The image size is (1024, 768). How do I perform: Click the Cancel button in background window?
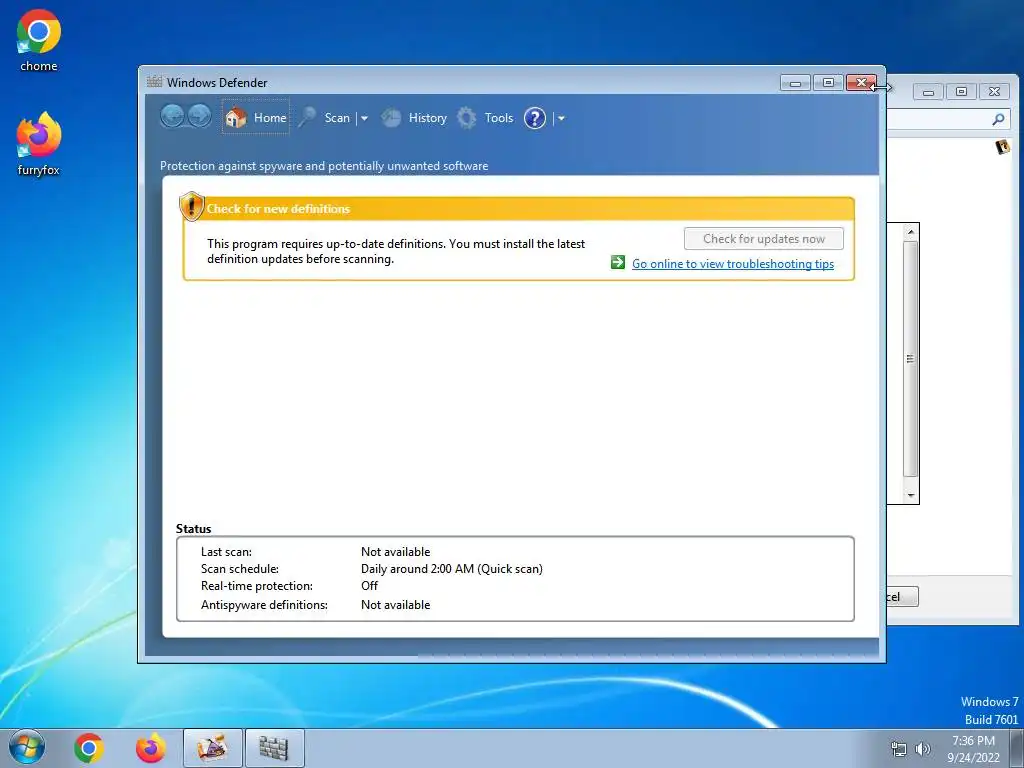coord(903,596)
